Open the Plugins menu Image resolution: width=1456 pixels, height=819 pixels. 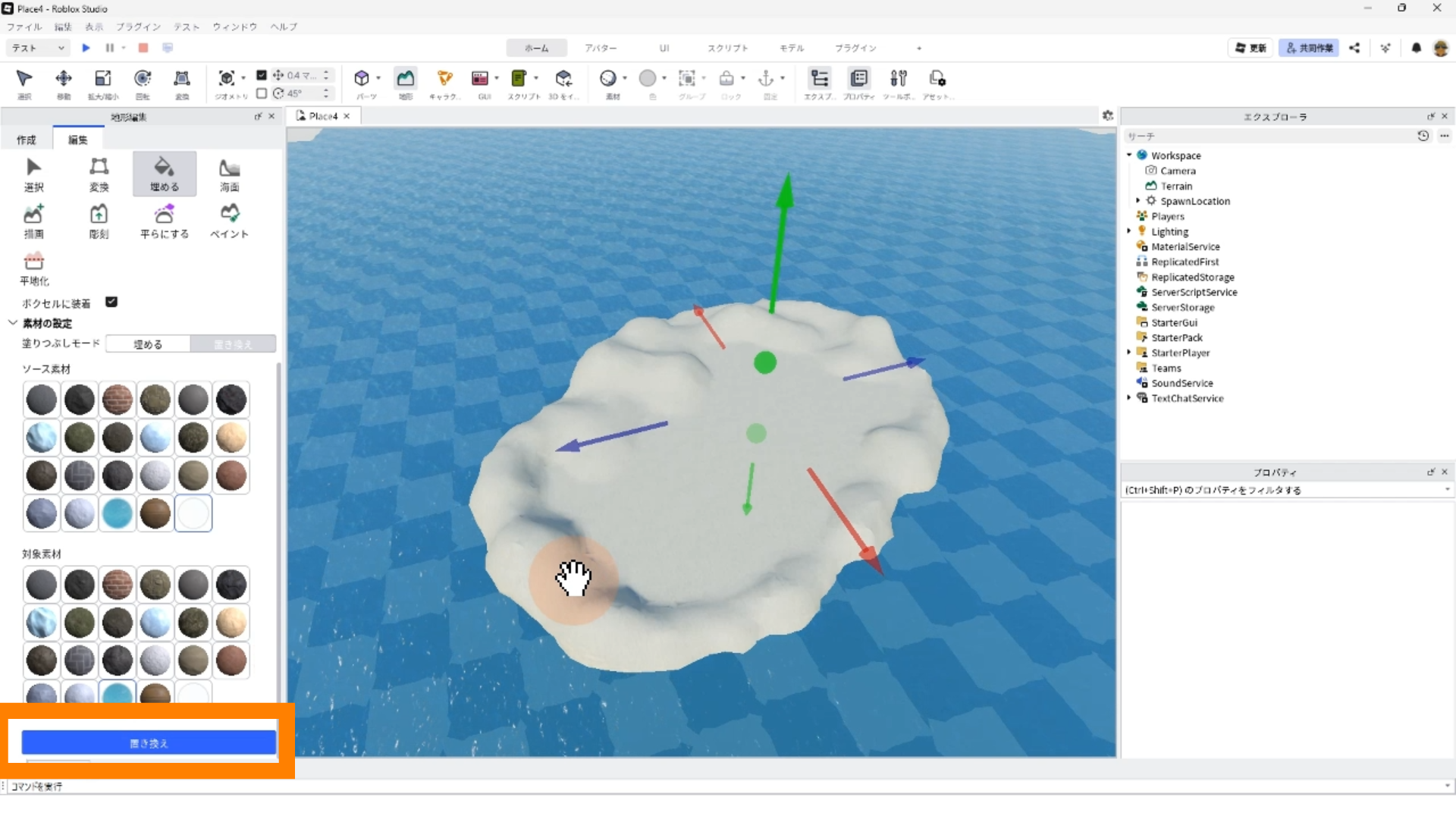[138, 27]
